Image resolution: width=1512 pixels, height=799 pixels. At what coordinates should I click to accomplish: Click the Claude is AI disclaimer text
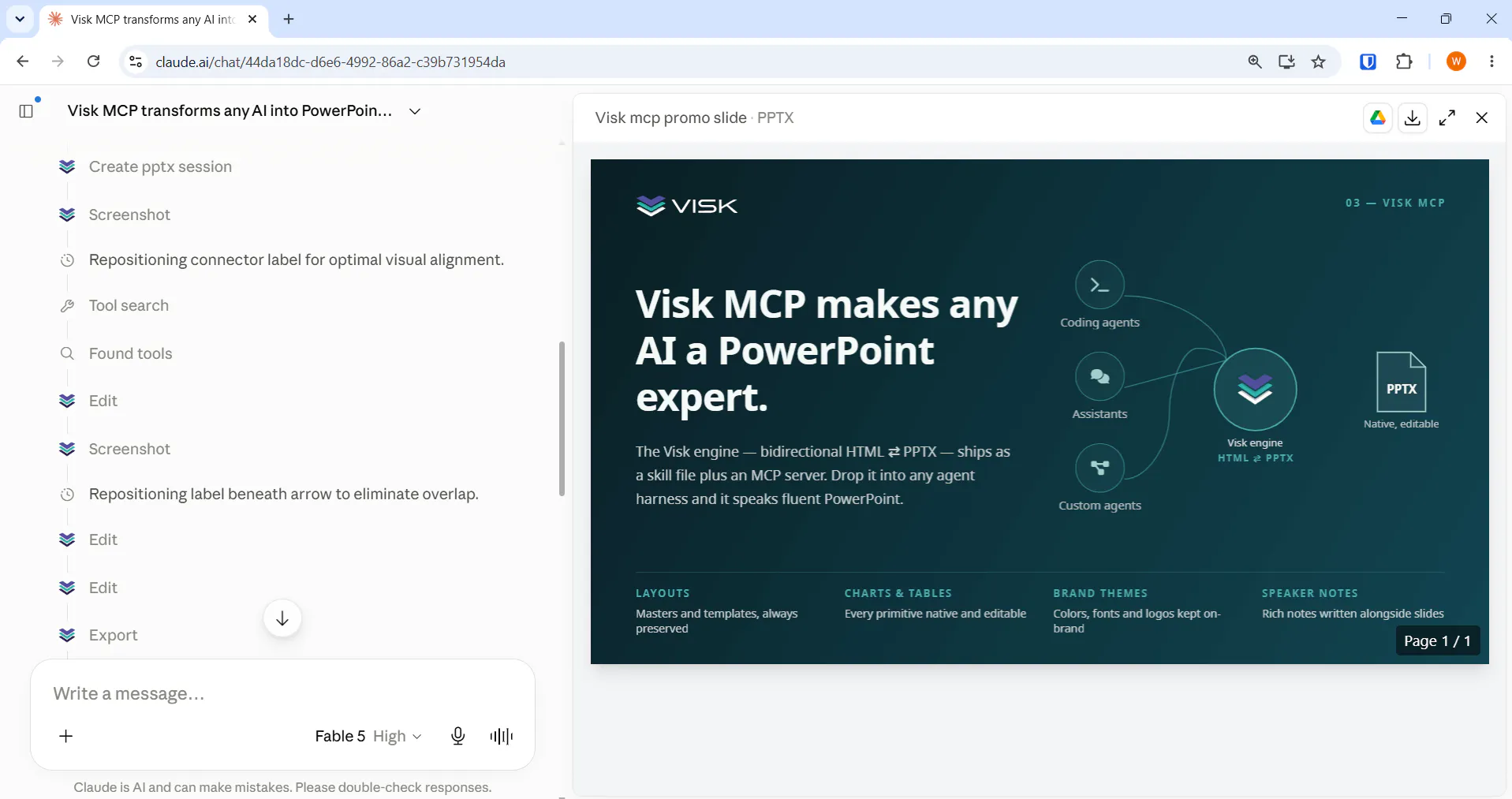pos(282,787)
